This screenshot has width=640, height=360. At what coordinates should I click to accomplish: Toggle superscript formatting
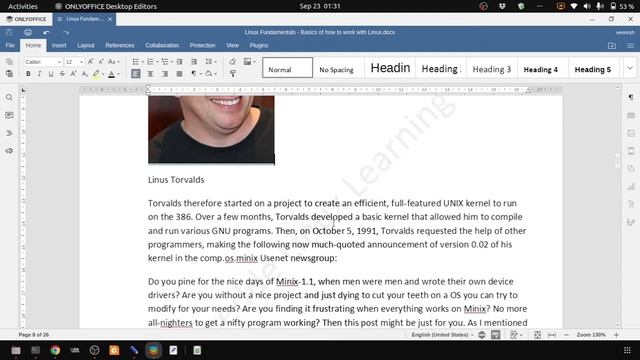pyautogui.click(x=73, y=74)
